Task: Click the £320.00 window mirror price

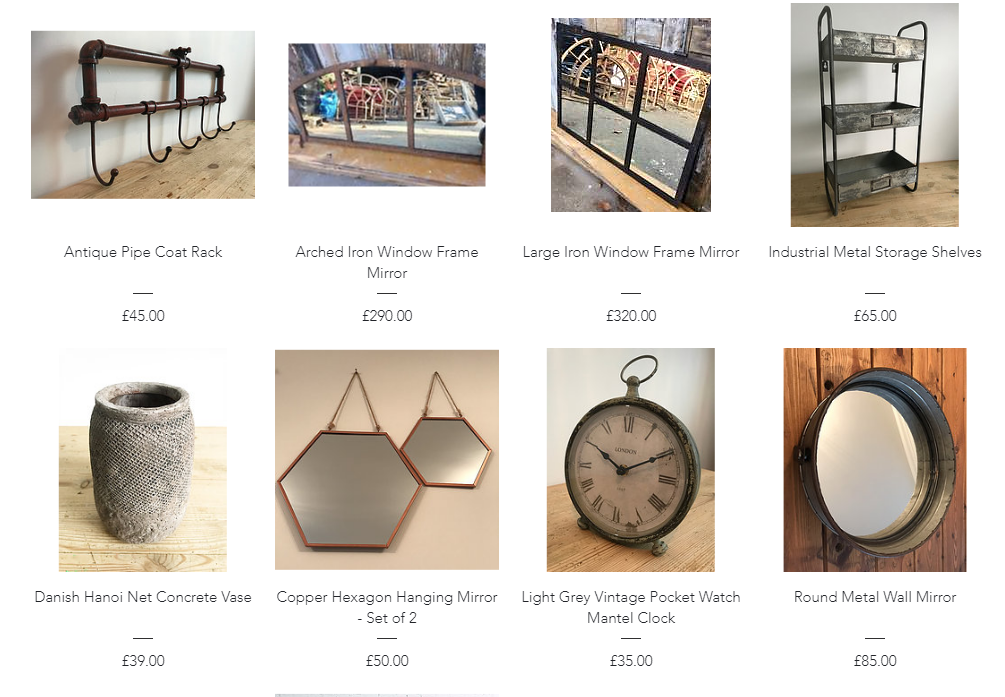Action: (631, 315)
